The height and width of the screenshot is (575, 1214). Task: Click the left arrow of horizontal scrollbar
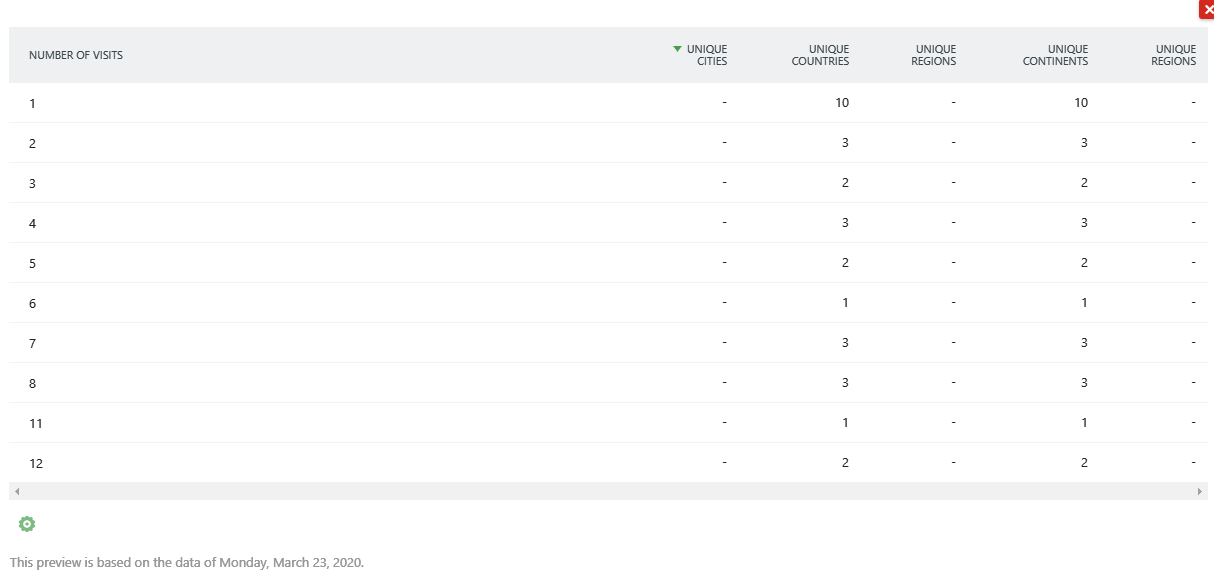[x=17, y=492]
